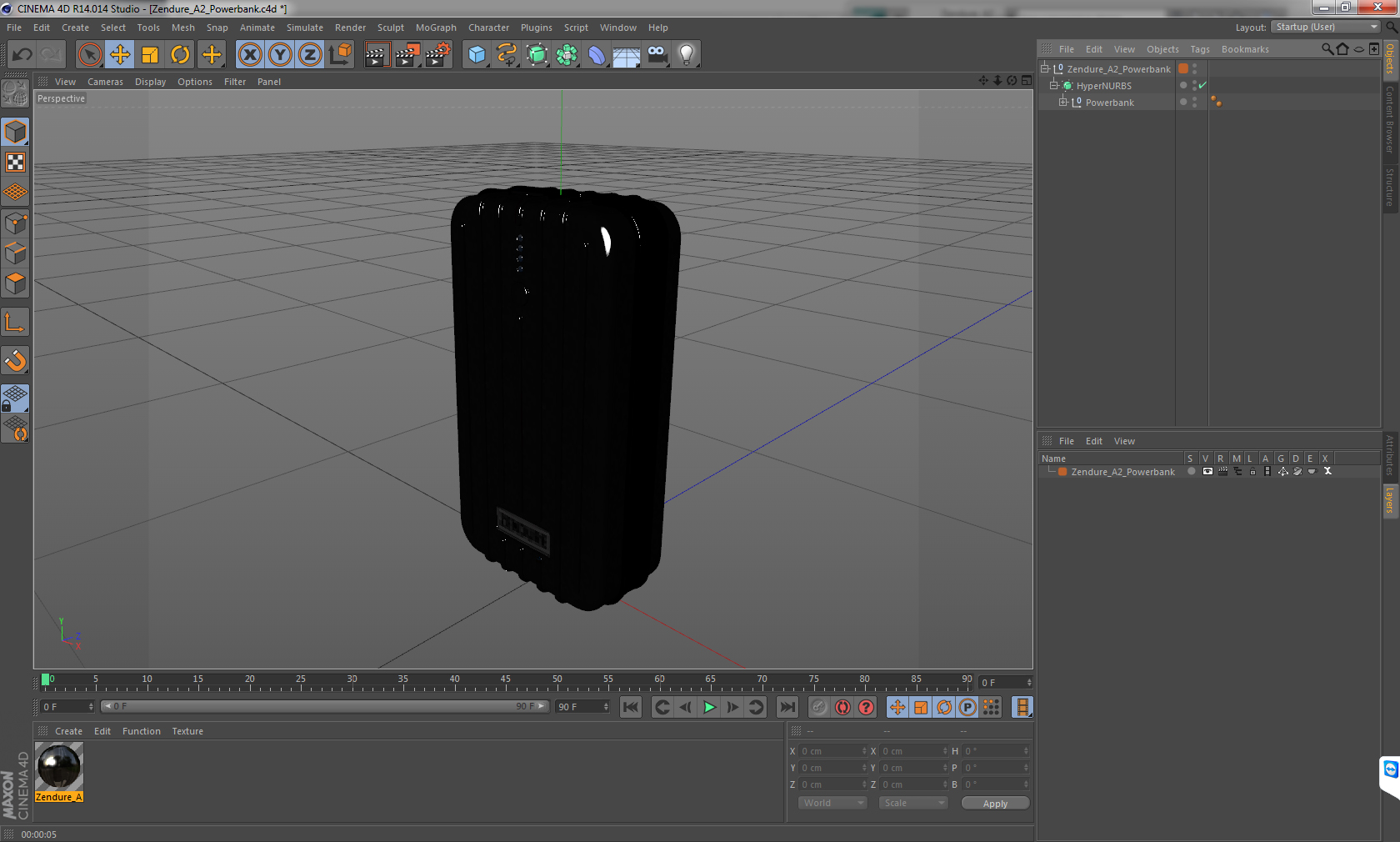The width and height of the screenshot is (1400, 842).
Task: Toggle Autokeying button
Action: (x=842, y=707)
